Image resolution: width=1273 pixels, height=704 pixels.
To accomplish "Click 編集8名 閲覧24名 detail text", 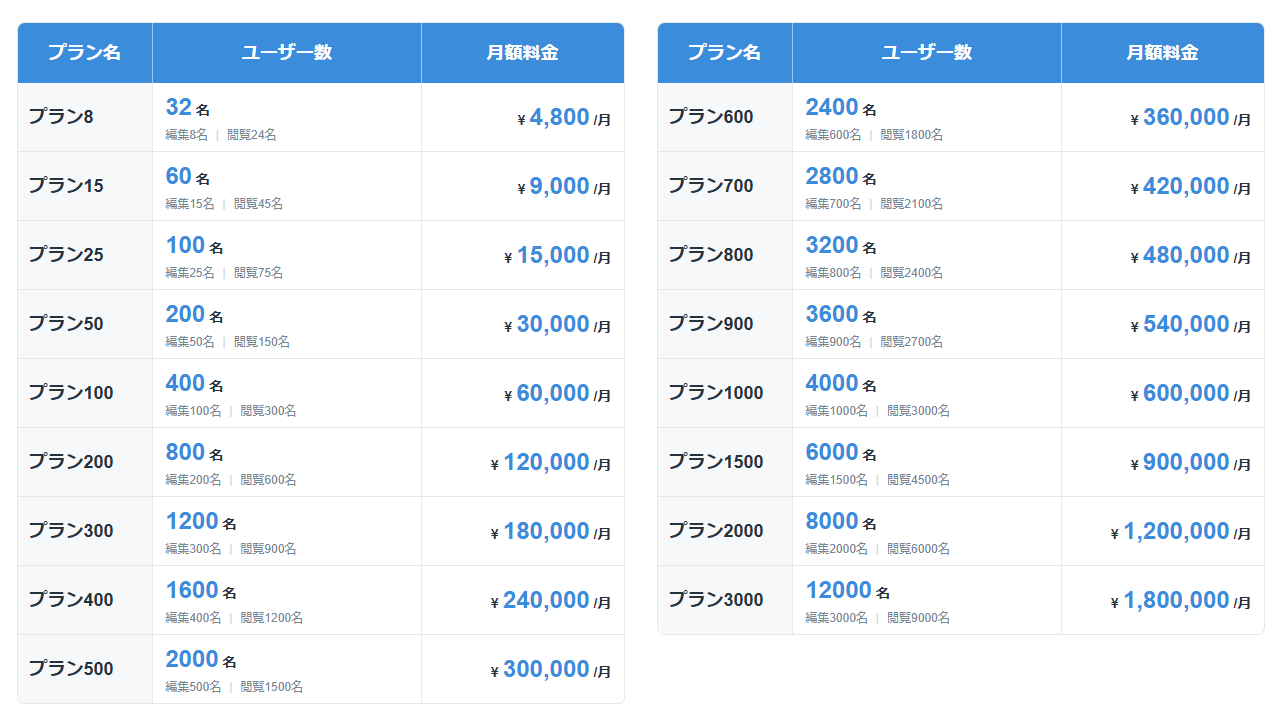I will [x=221, y=135].
